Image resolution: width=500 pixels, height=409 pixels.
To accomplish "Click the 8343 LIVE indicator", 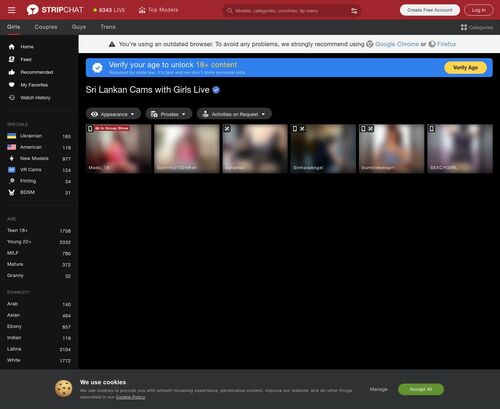I will click(109, 10).
